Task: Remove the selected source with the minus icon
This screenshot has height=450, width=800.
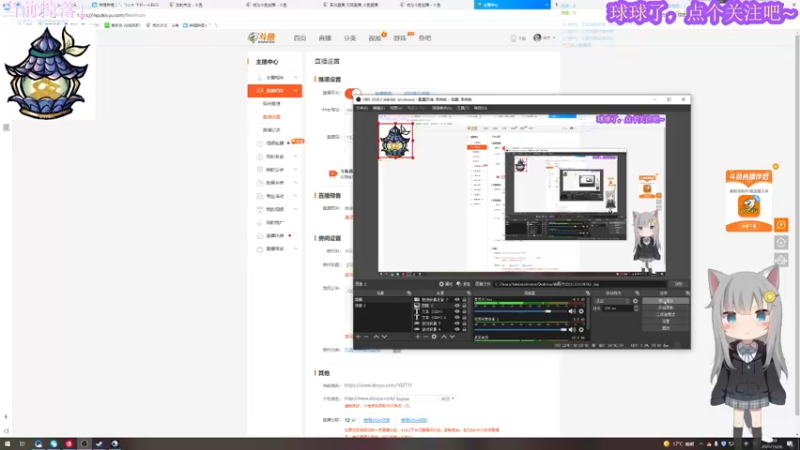Action: (426, 337)
